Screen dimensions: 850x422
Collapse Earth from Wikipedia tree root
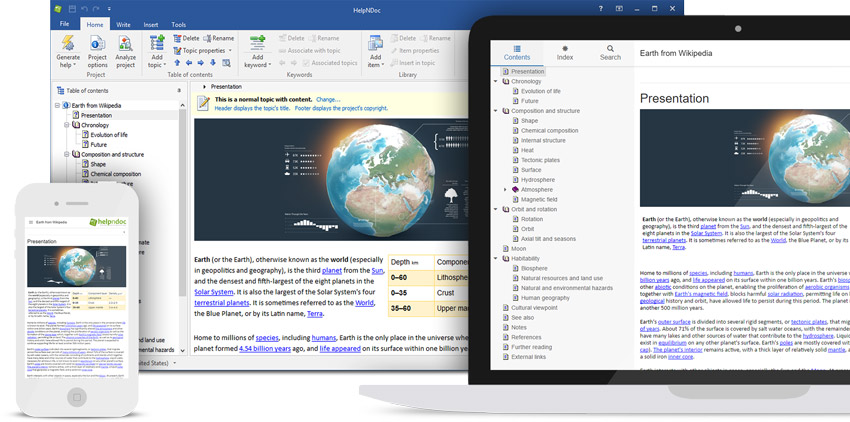(57, 106)
